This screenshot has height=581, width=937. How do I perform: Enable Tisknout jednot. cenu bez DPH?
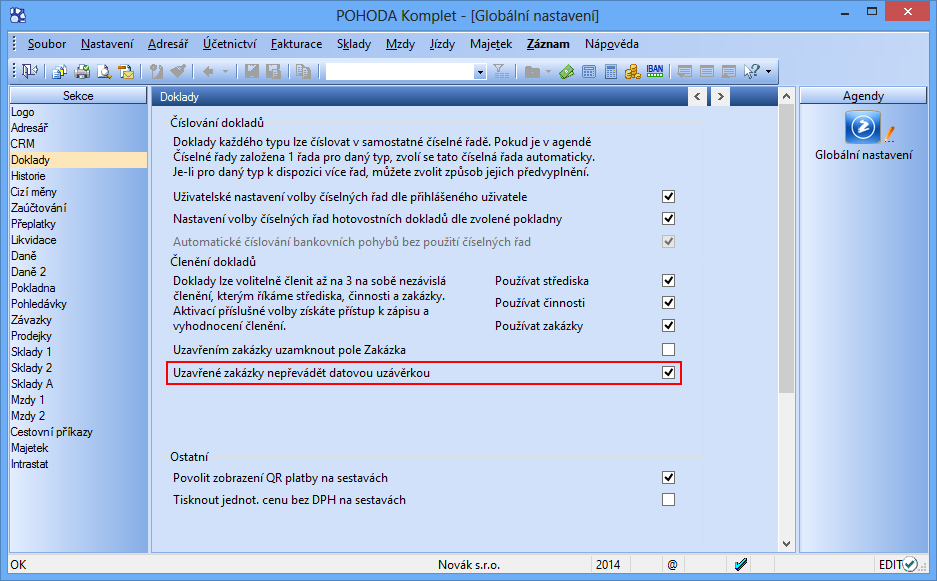pos(668,499)
